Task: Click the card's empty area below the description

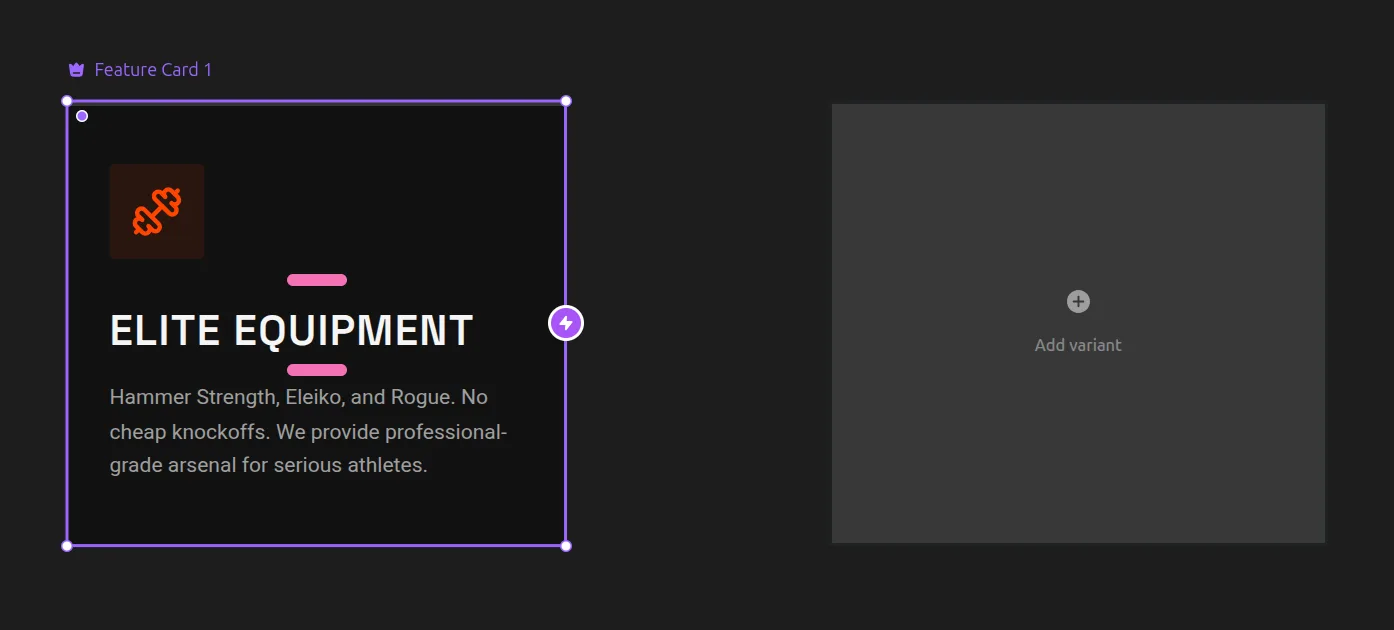Action: coord(316,512)
